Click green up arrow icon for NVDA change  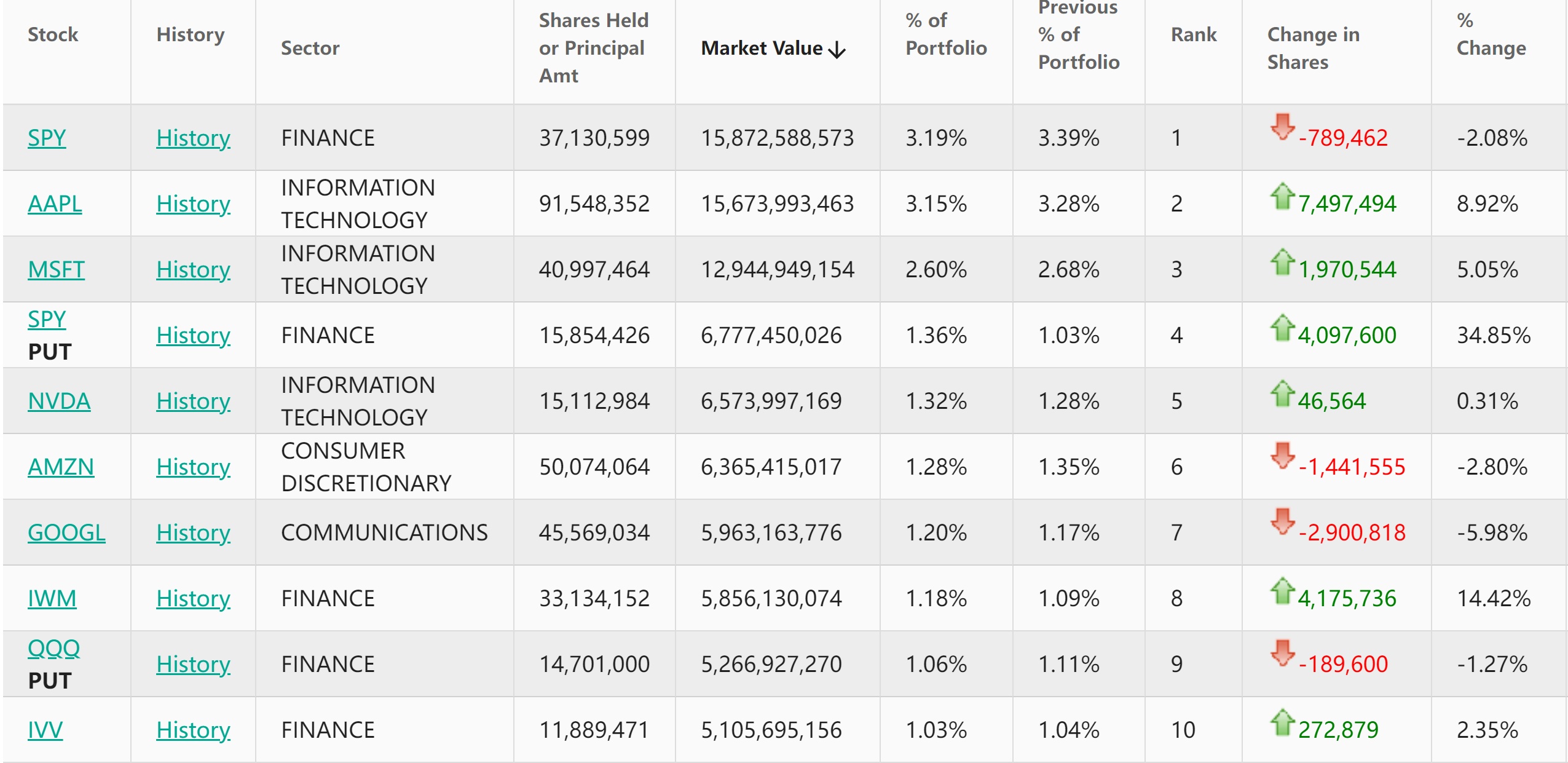(x=1282, y=394)
